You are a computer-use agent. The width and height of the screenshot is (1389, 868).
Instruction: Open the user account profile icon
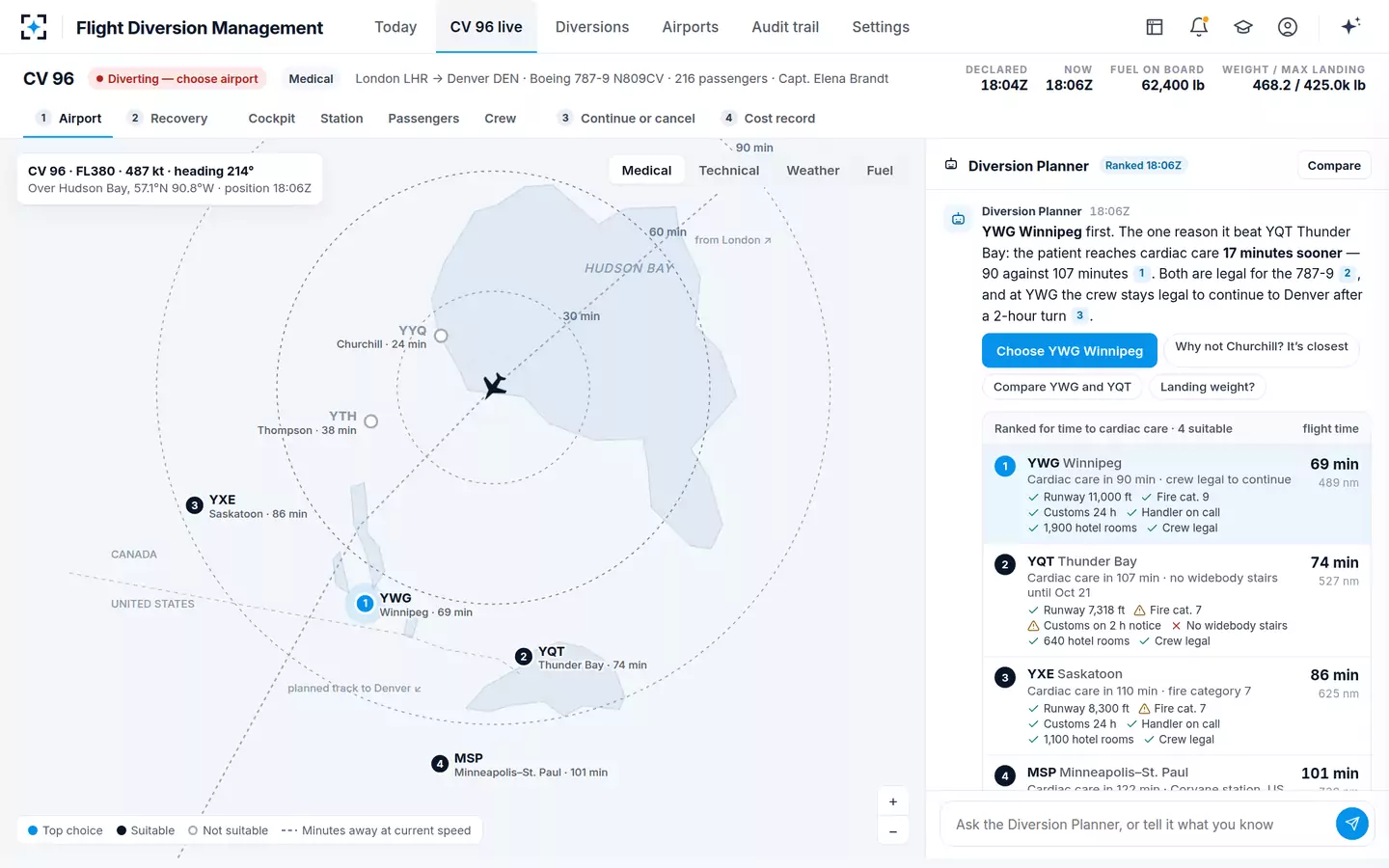click(1288, 27)
